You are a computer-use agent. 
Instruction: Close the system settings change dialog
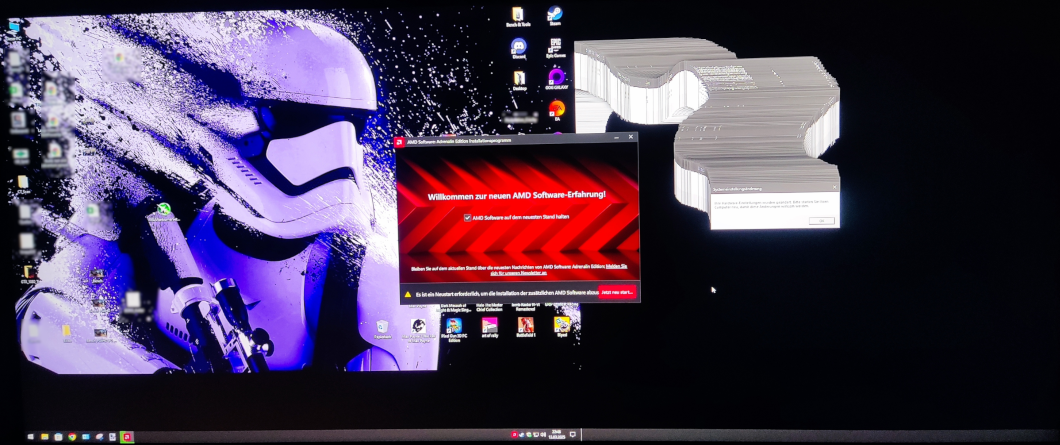pyautogui.click(x=834, y=187)
